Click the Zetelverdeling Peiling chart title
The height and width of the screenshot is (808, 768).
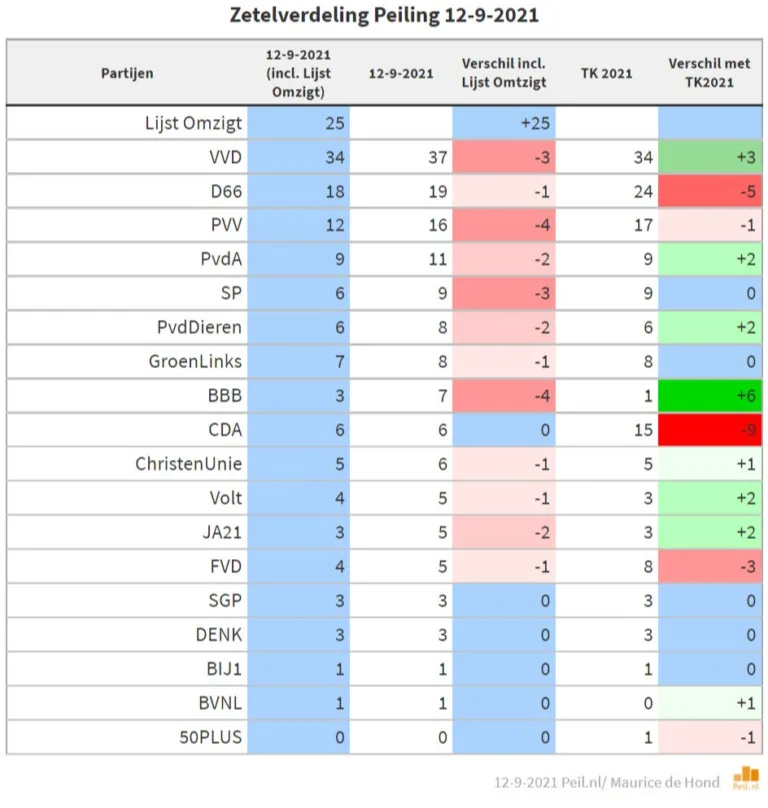(x=383, y=16)
